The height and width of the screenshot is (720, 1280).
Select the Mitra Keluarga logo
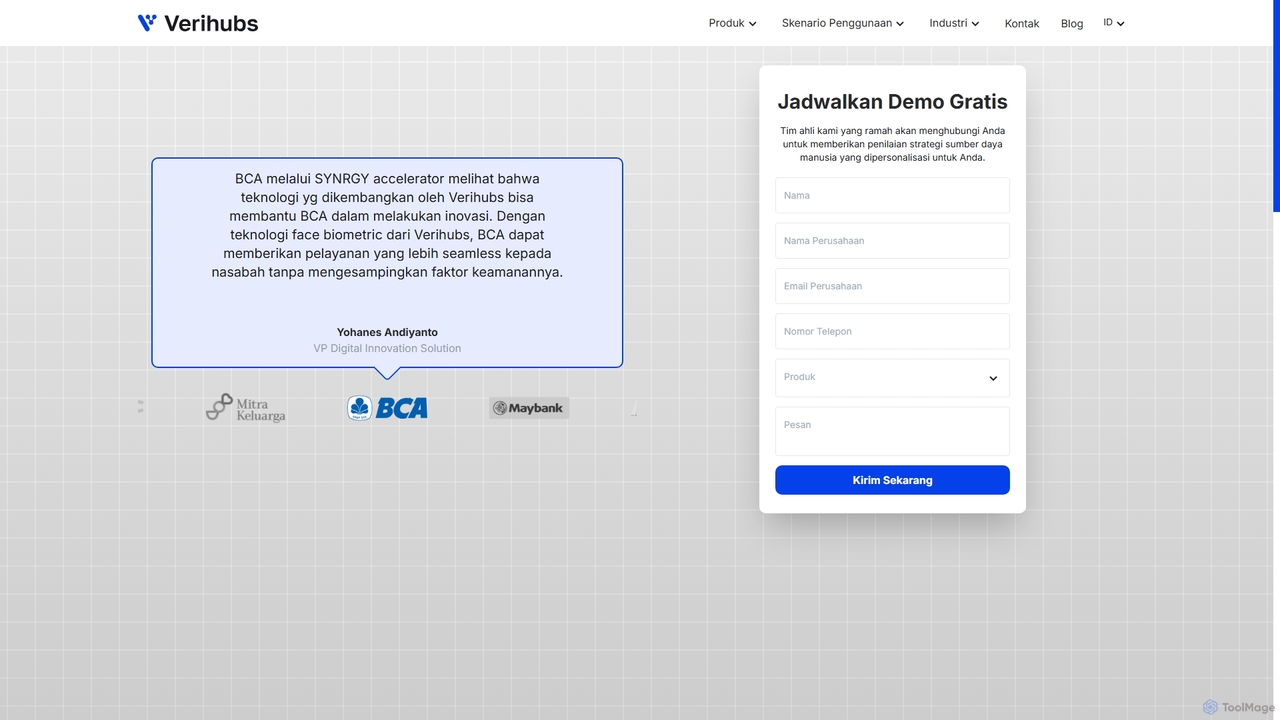(246, 408)
